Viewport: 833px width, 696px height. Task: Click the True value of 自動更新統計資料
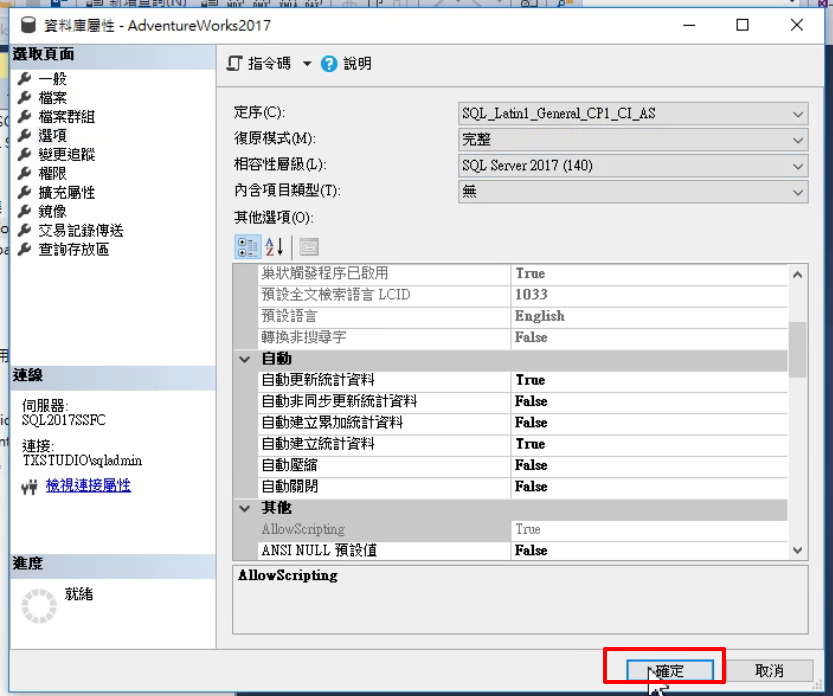(530, 380)
